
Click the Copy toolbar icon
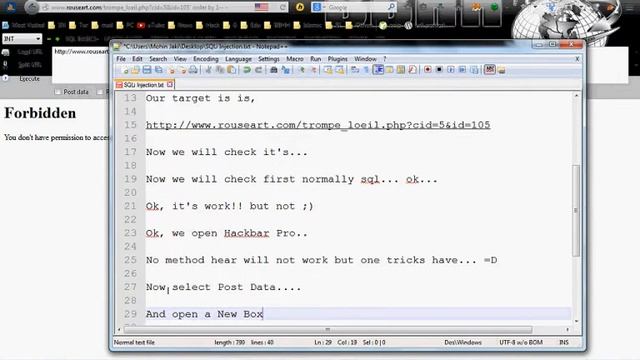tap(220, 70)
